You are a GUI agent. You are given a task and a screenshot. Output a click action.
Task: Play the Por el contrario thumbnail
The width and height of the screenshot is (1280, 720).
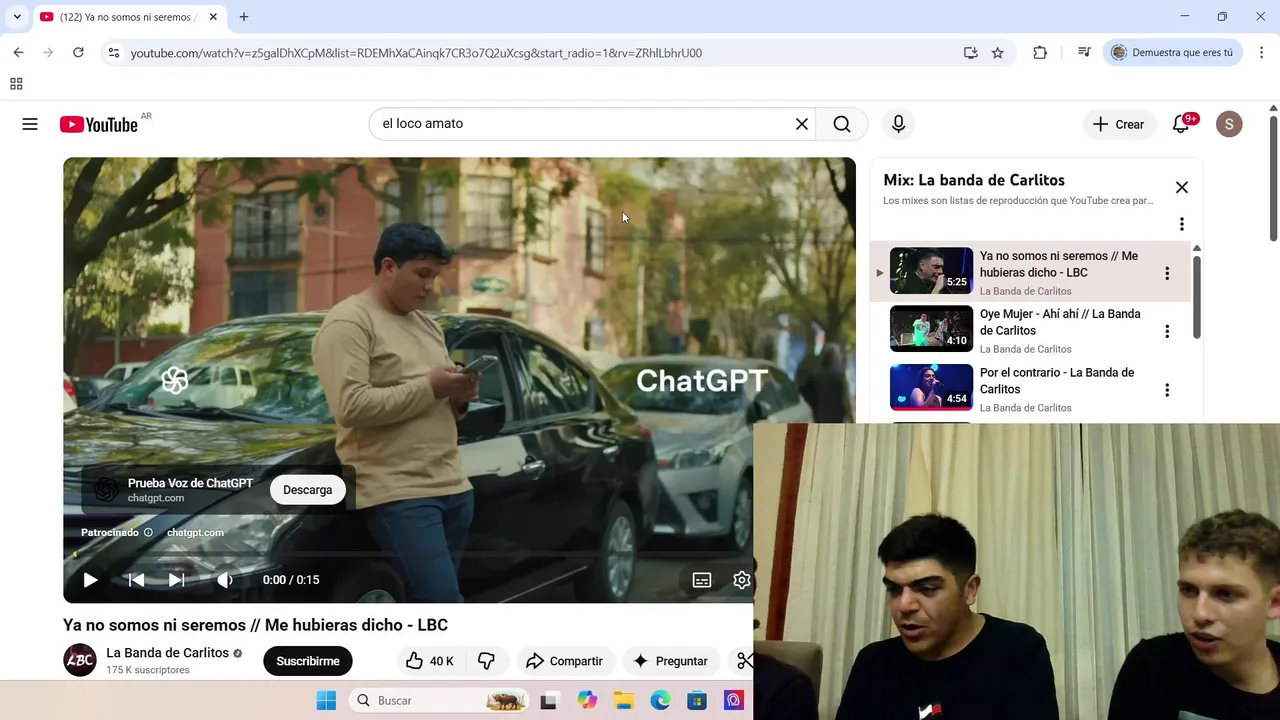pos(931,387)
